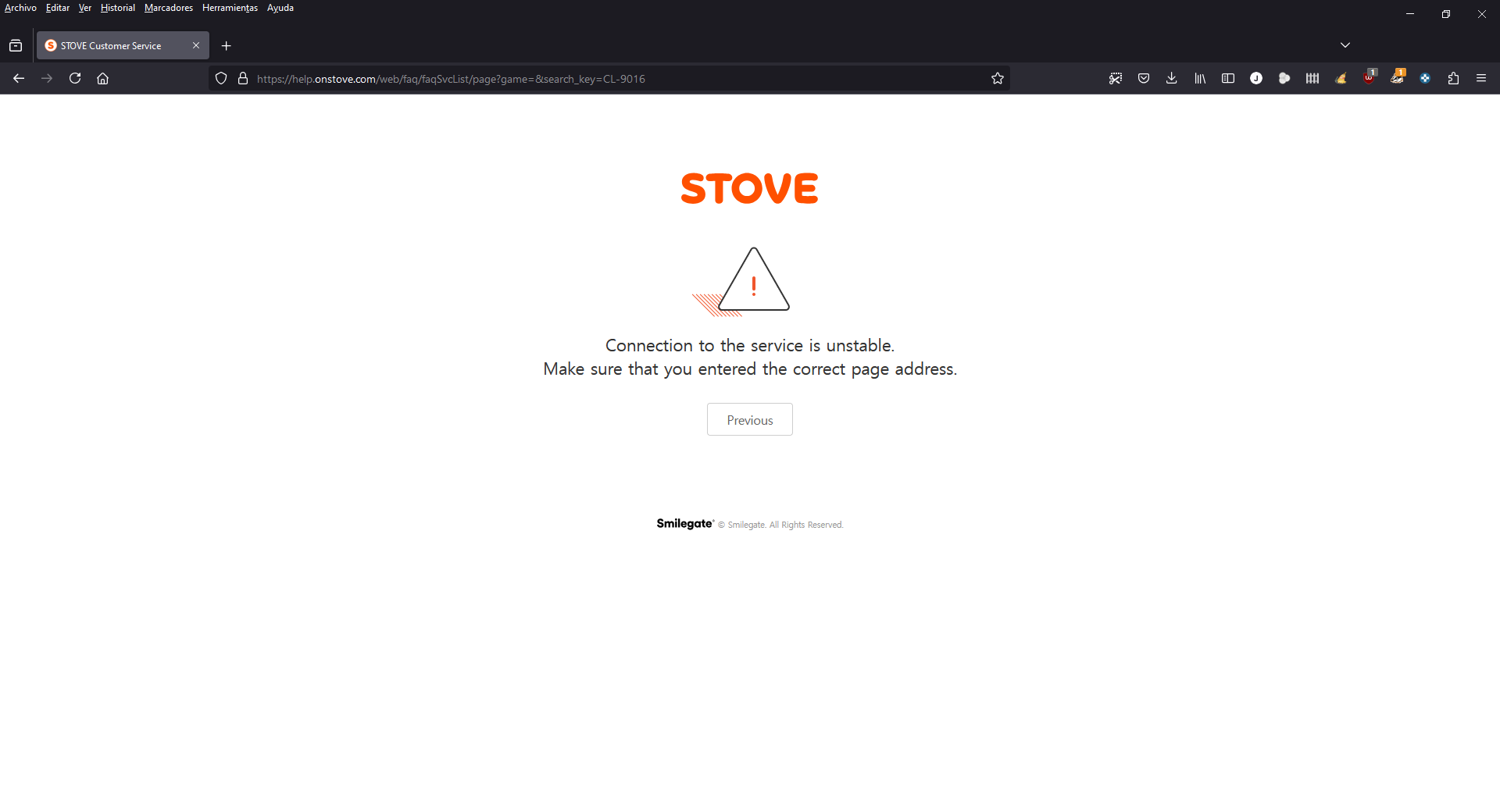Screen dimensions: 1500x812
Task: Bookmark this page with the star
Action: (998, 78)
